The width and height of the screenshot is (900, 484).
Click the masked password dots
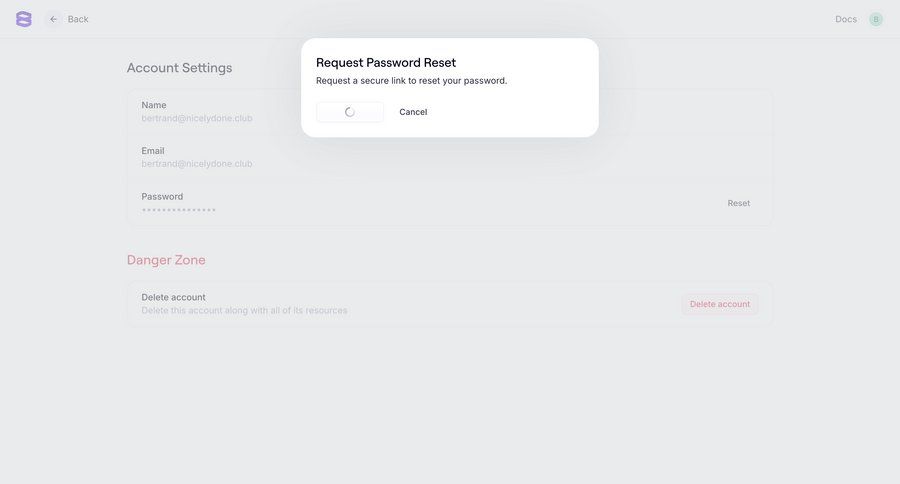(179, 210)
